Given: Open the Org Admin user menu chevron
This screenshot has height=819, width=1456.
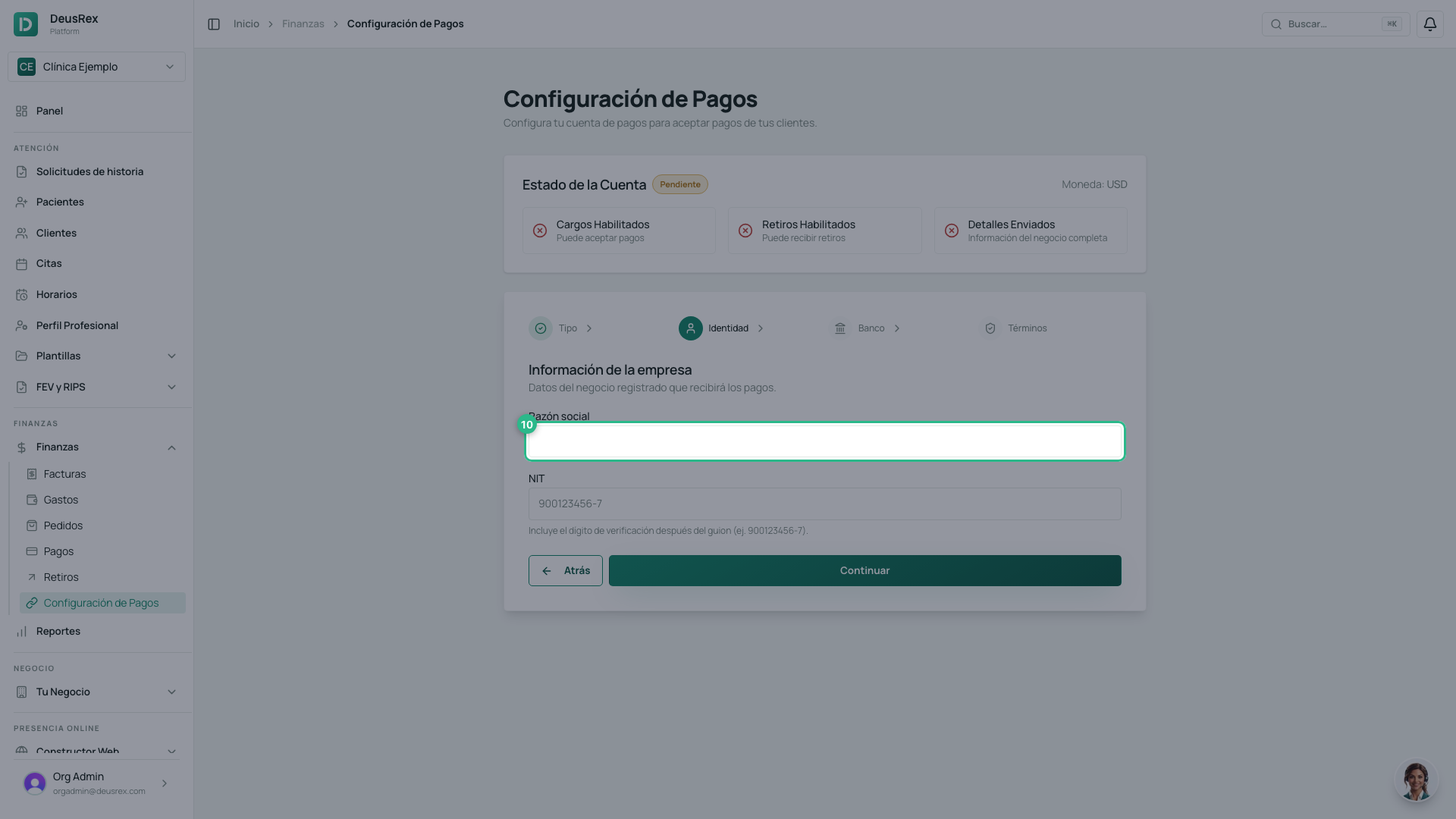Looking at the screenshot, I should click(165, 783).
